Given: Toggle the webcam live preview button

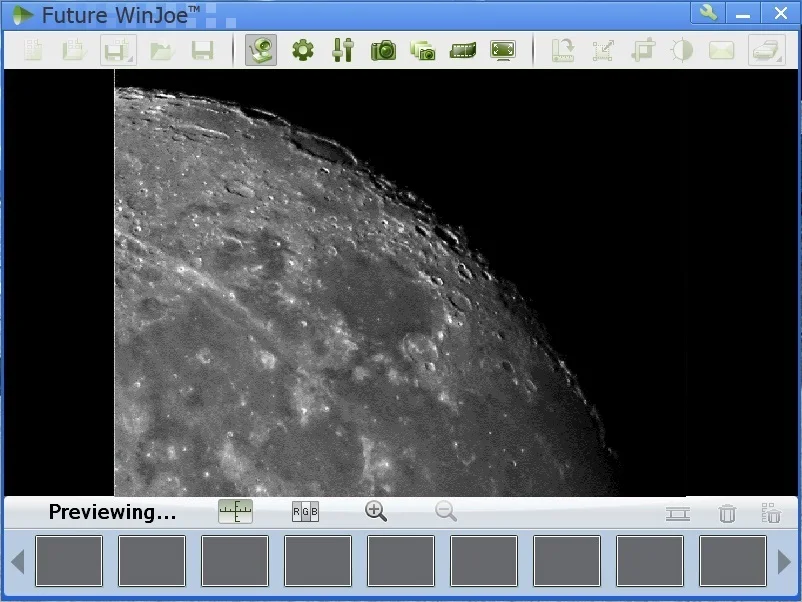Looking at the screenshot, I should 261,50.
